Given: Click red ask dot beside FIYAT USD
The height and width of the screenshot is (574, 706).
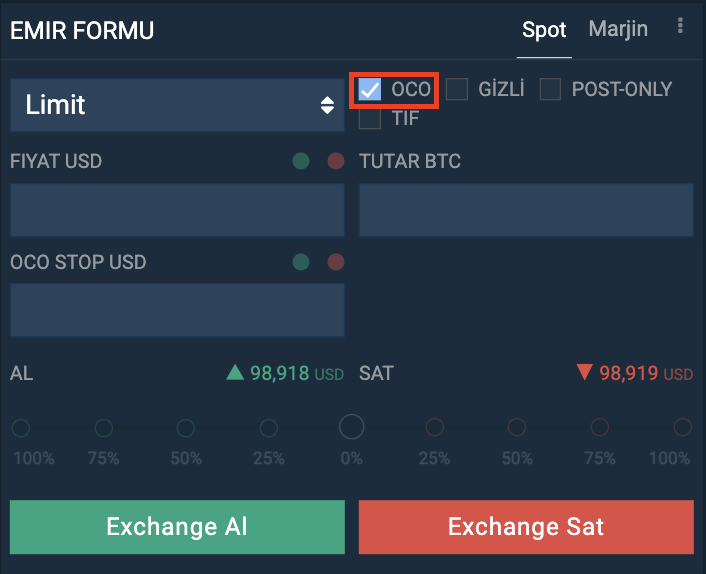Looking at the screenshot, I should coord(336,161).
